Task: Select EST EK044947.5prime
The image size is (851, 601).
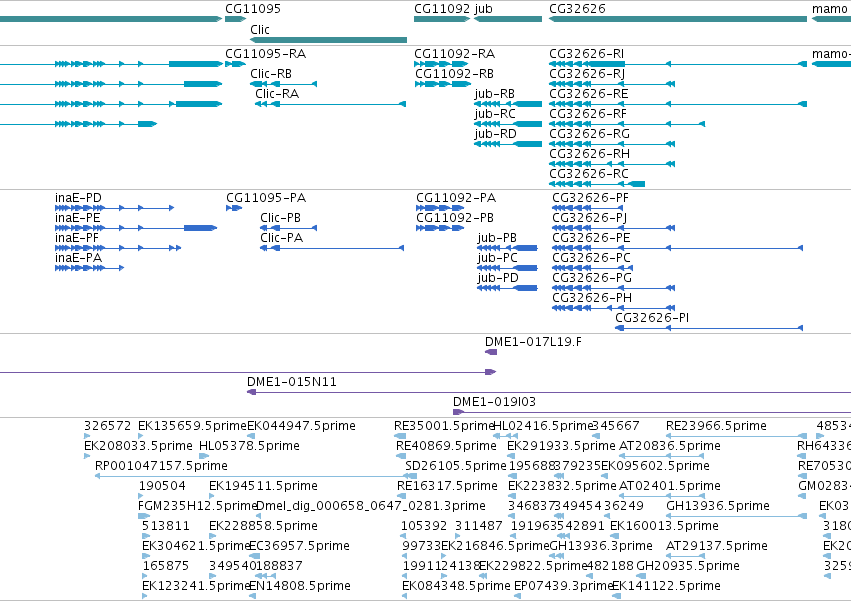Action: [302, 426]
